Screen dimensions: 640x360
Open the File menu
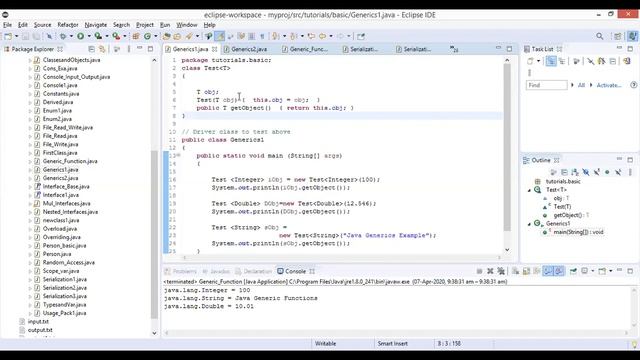coord(7,25)
